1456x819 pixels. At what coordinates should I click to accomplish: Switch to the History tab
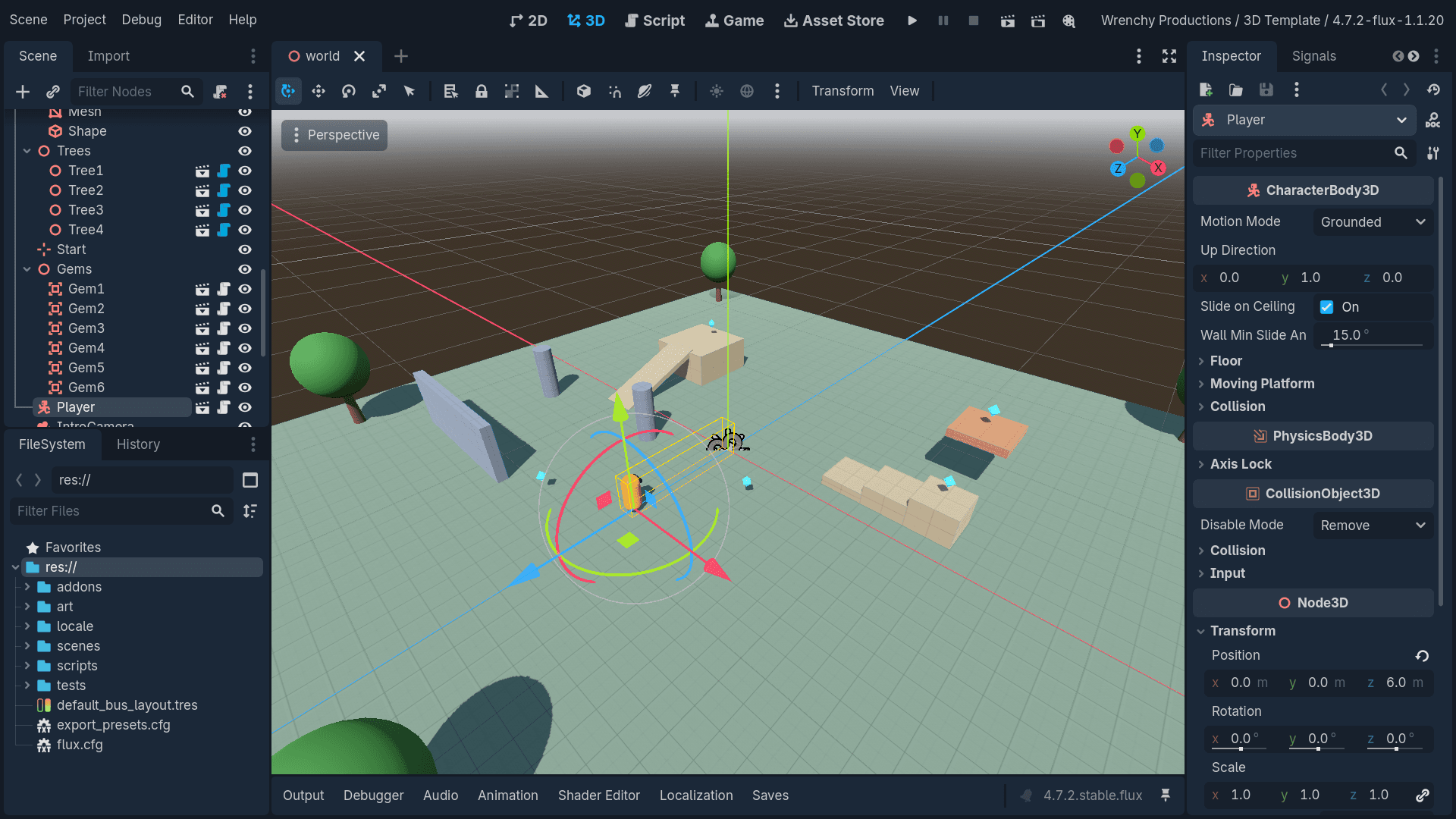click(138, 444)
